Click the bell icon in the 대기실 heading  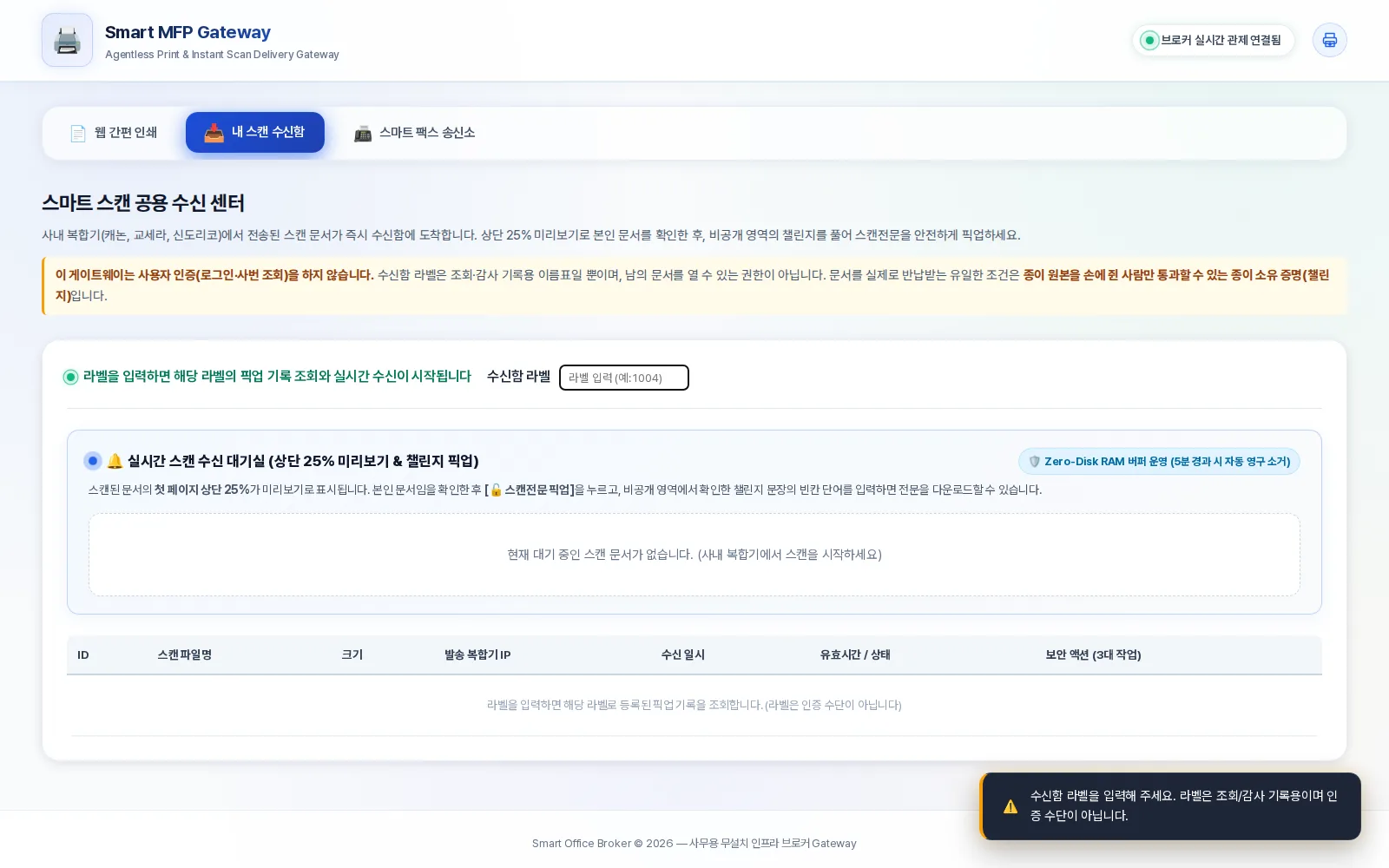[x=115, y=461]
